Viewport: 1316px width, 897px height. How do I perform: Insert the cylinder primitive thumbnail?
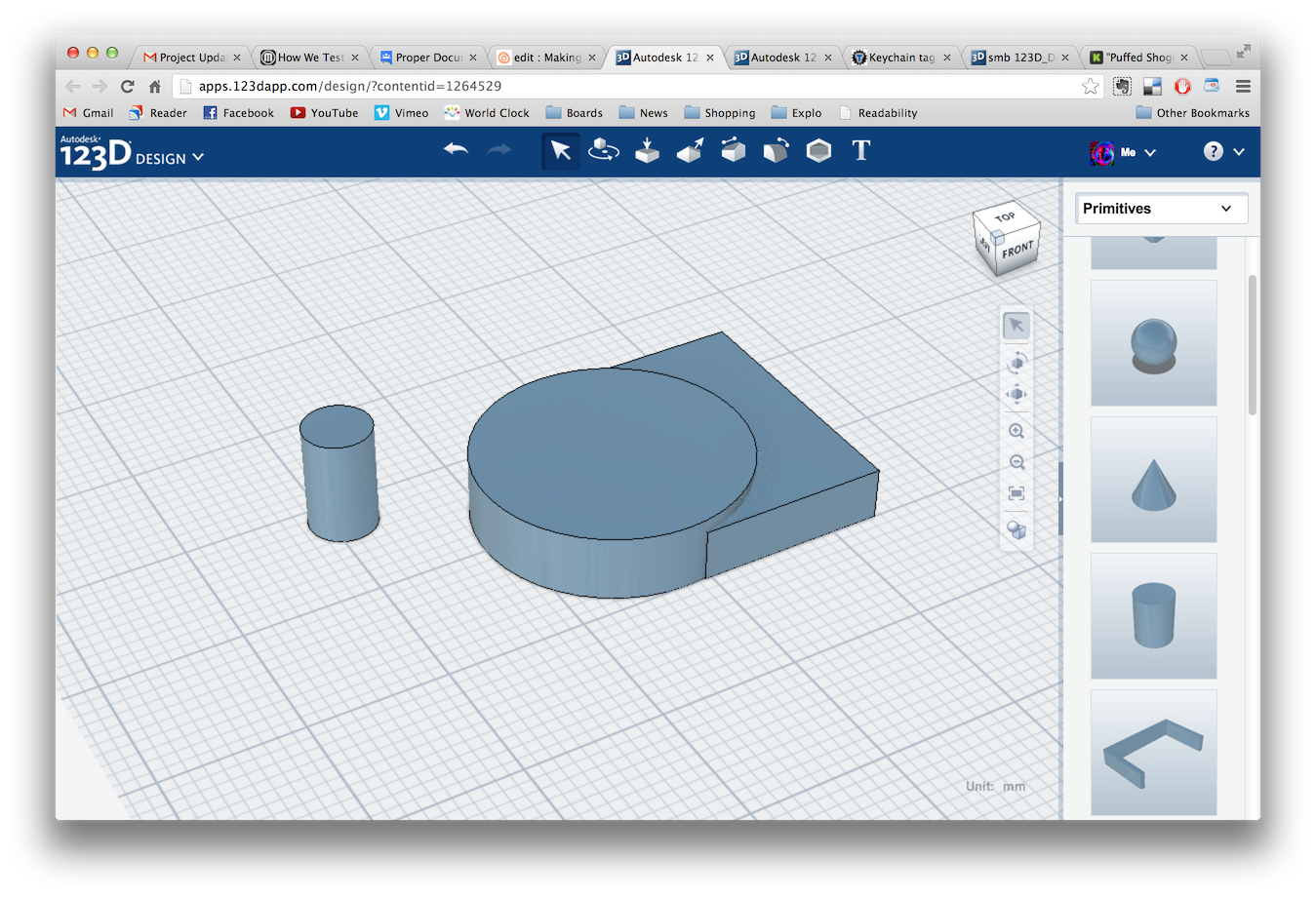1153,616
